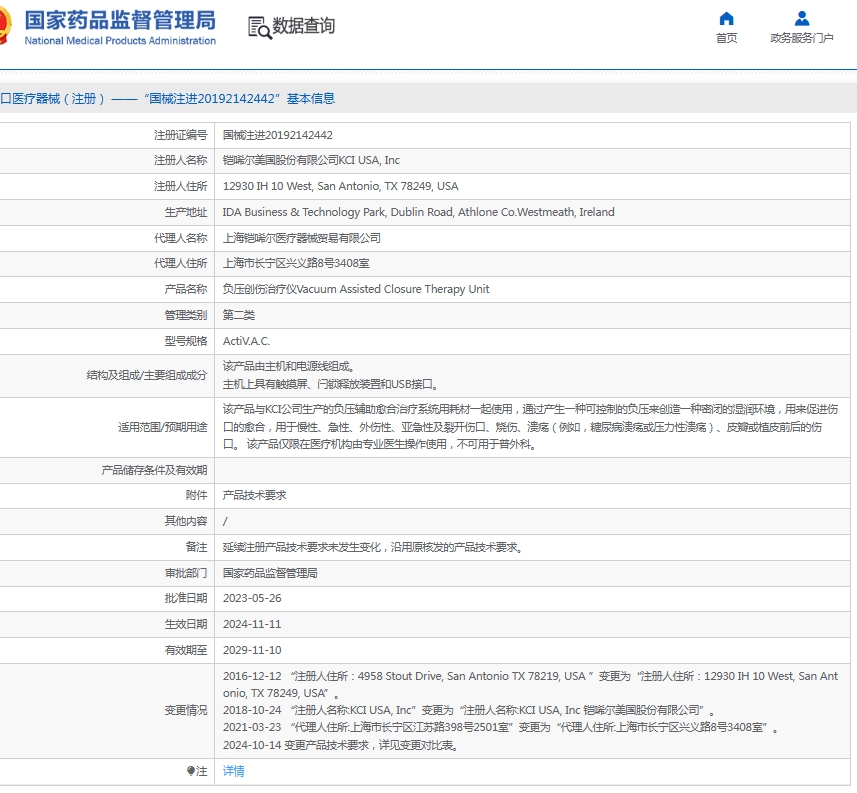Click approval department value 国家药品监督管理局

click(270, 573)
